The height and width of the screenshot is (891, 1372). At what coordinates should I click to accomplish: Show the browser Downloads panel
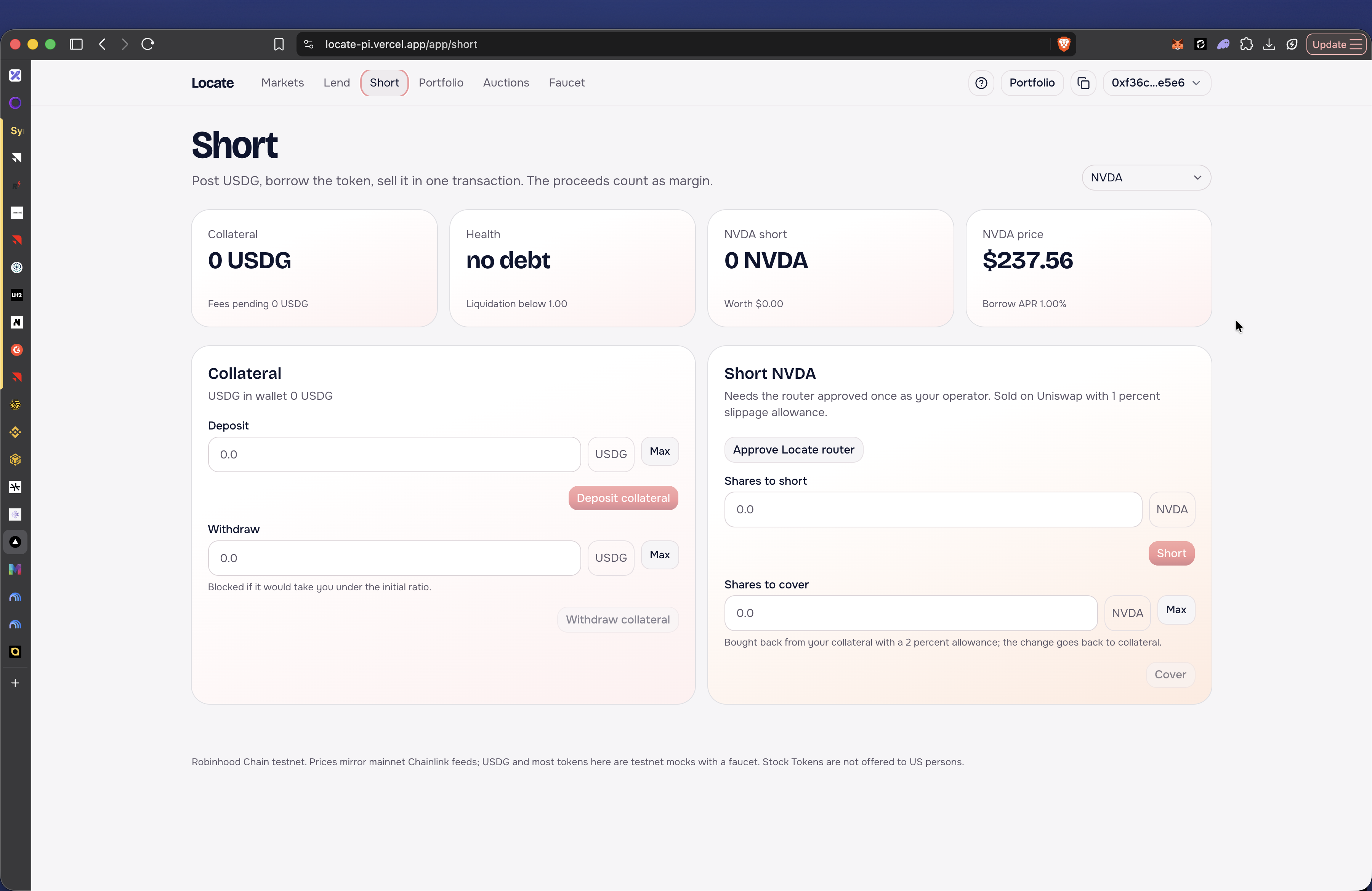pos(1269,44)
